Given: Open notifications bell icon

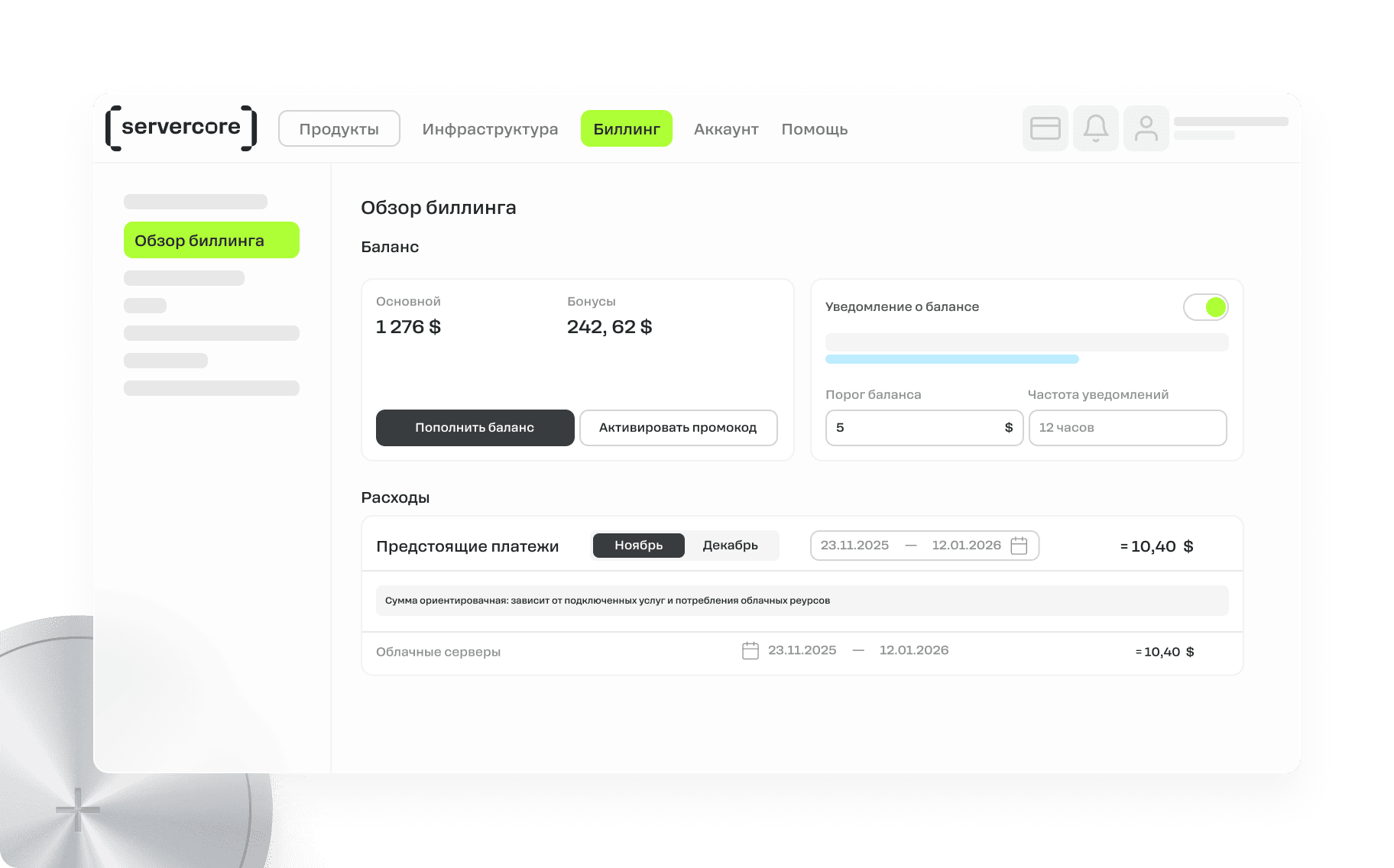Looking at the screenshot, I should pyautogui.click(x=1095, y=128).
